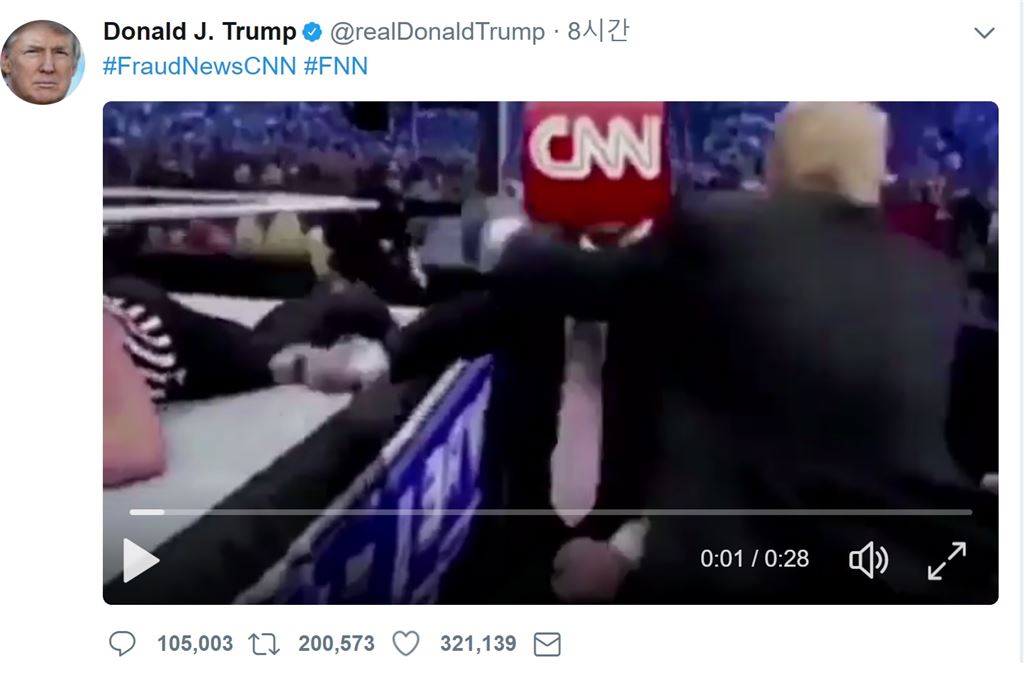
Task: Send the tweet via the envelope icon
Action: [547, 644]
